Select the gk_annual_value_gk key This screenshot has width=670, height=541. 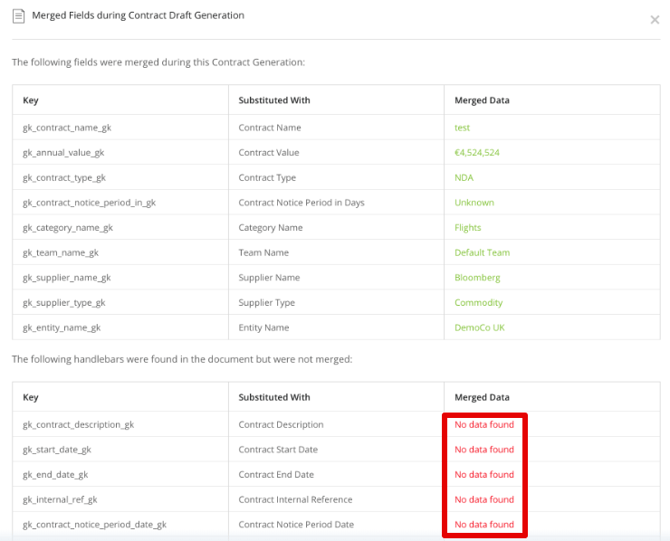point(63,153)
